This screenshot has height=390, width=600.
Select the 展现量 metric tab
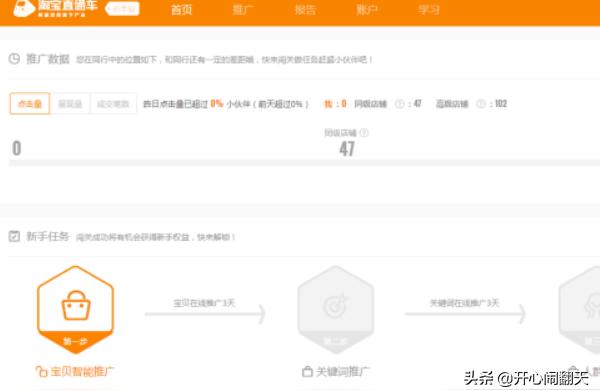[70, 103]
